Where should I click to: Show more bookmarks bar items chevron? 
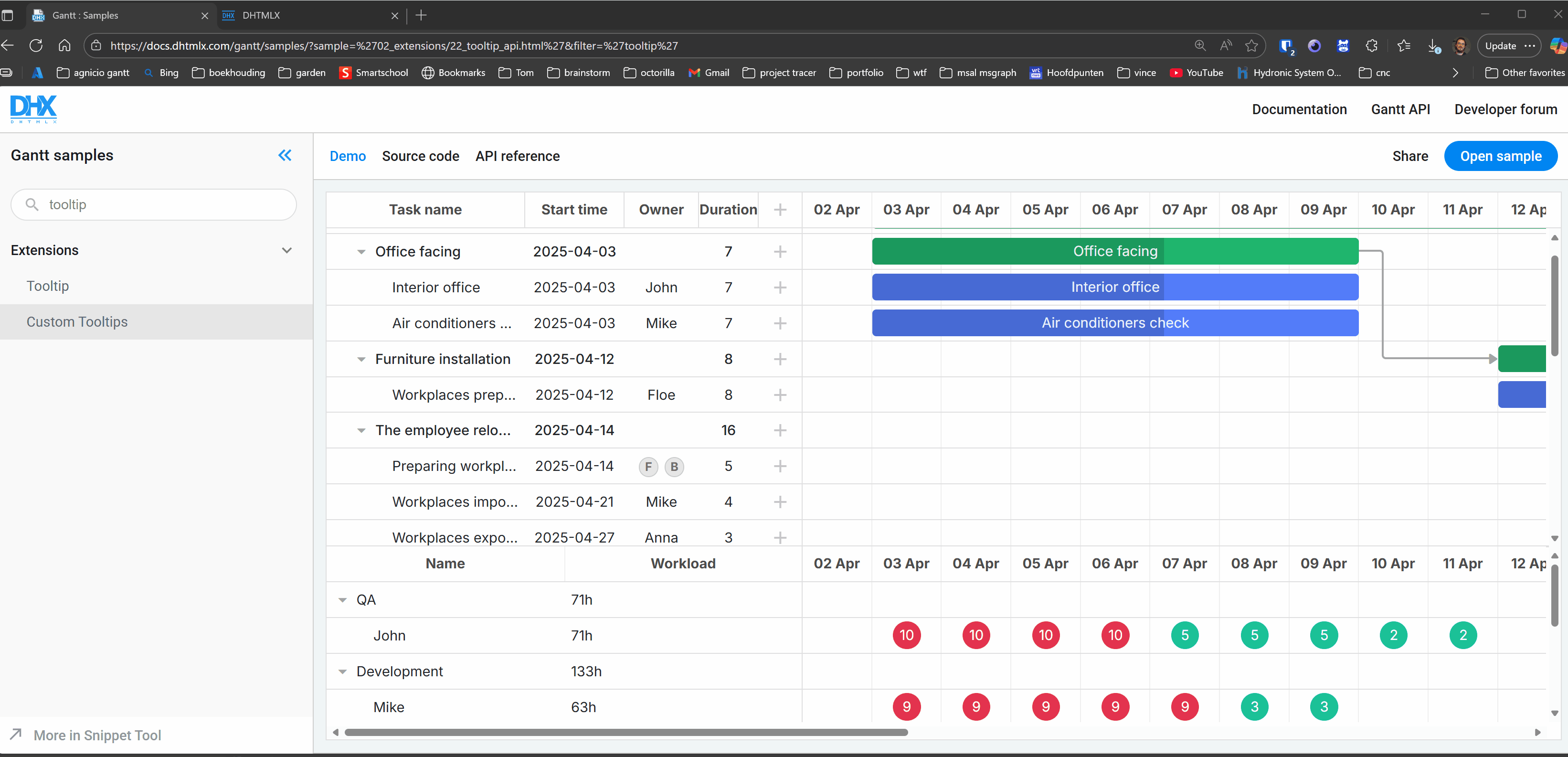click(x=1455, y=73)
